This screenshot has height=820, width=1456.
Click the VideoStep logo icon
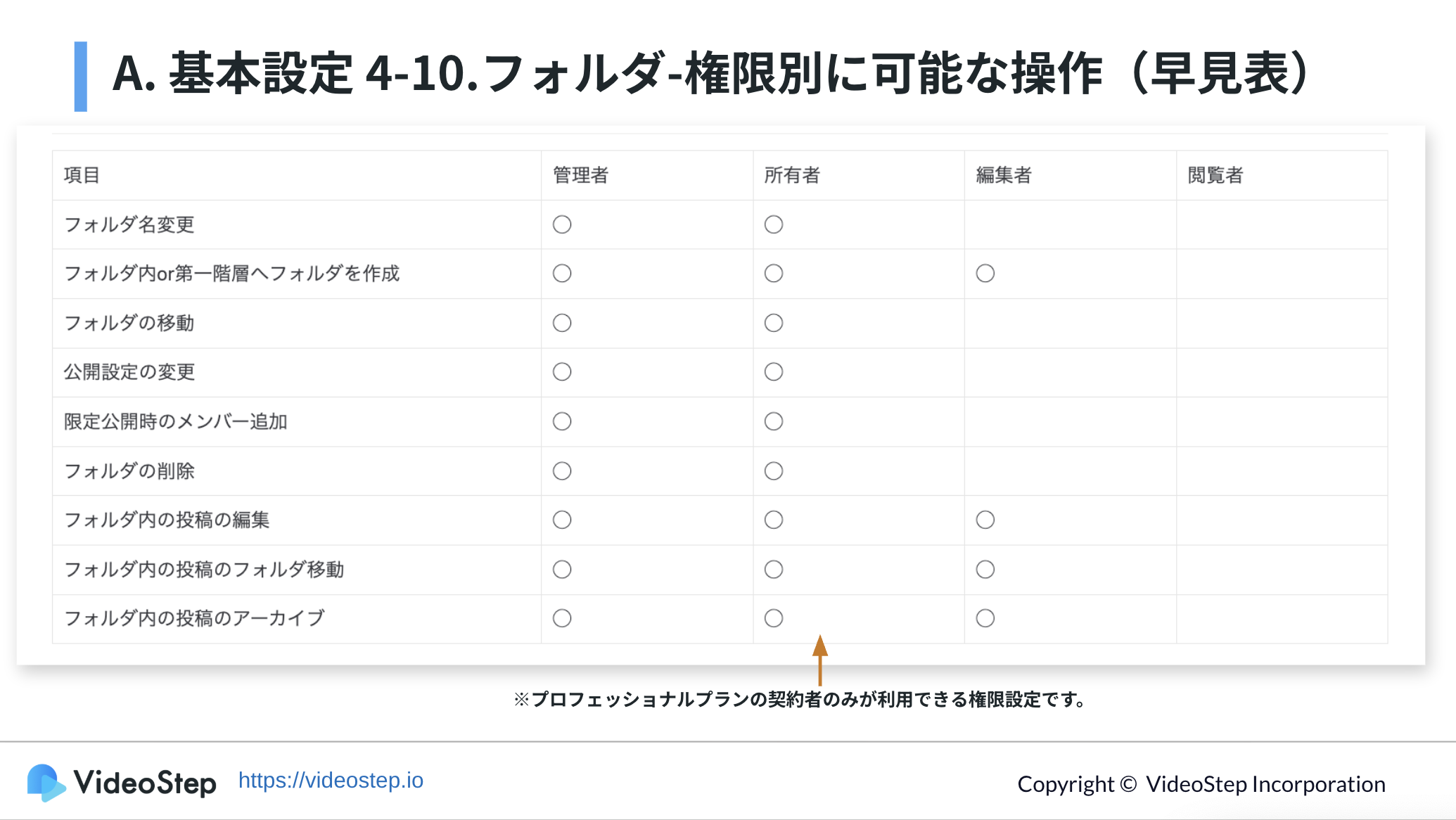click(x=46, y=782)
